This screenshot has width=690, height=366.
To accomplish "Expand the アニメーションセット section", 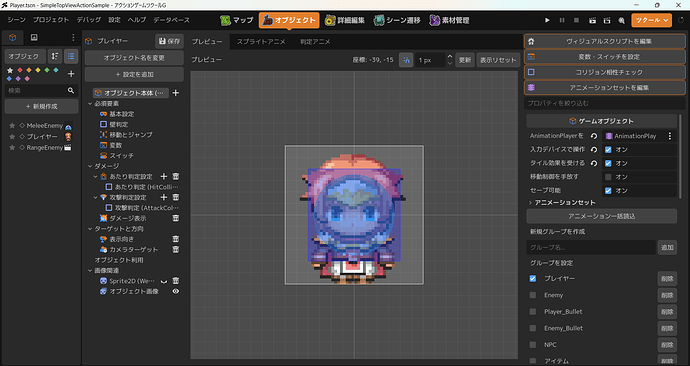I will point(530,203).
